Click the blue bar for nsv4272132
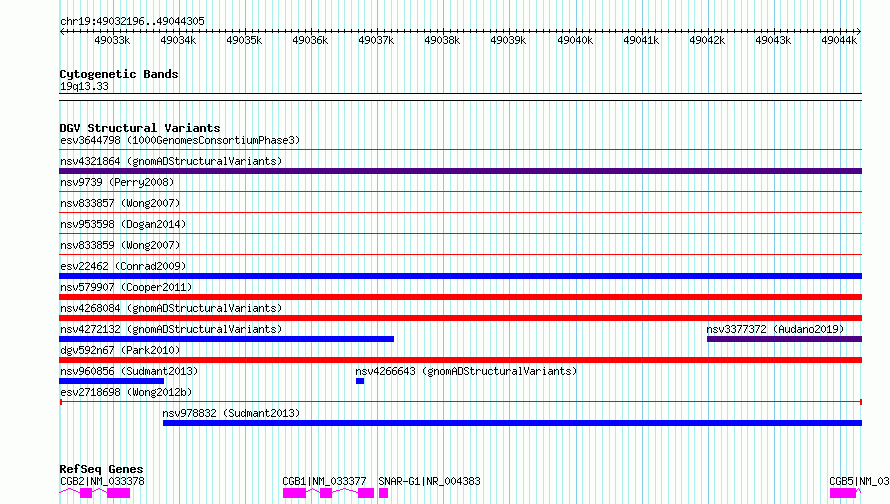The height and width of the screenshot is (504, 890). 226,339
